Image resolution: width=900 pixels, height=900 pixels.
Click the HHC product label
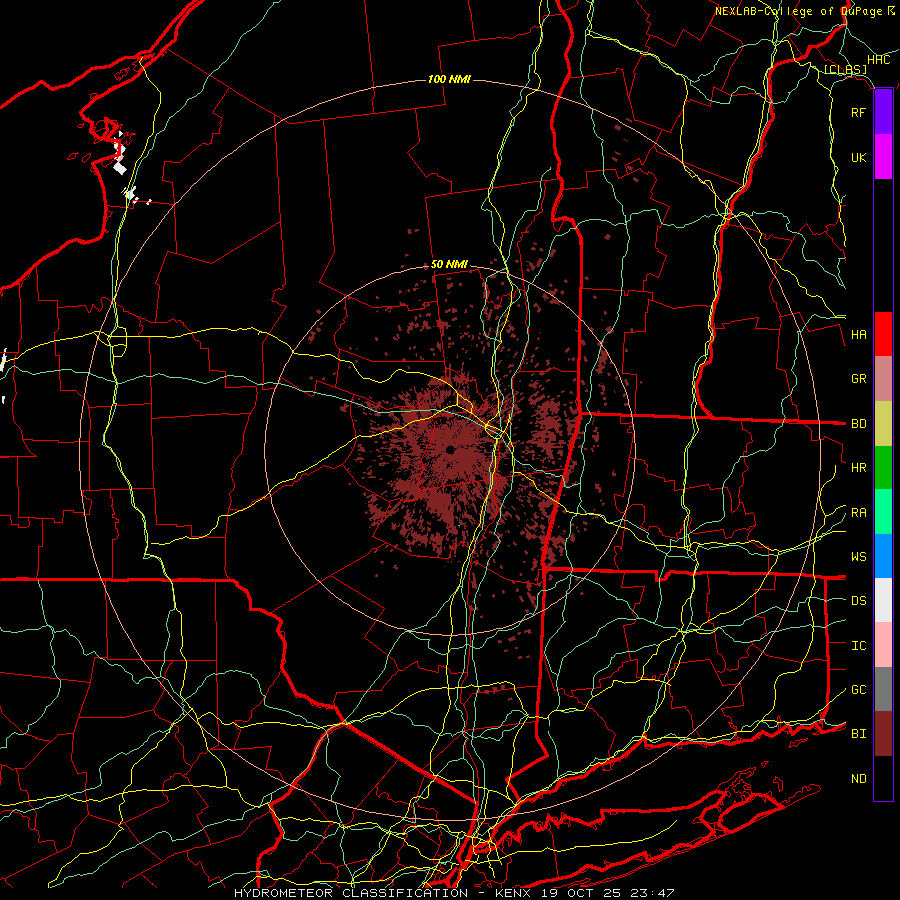878,60
